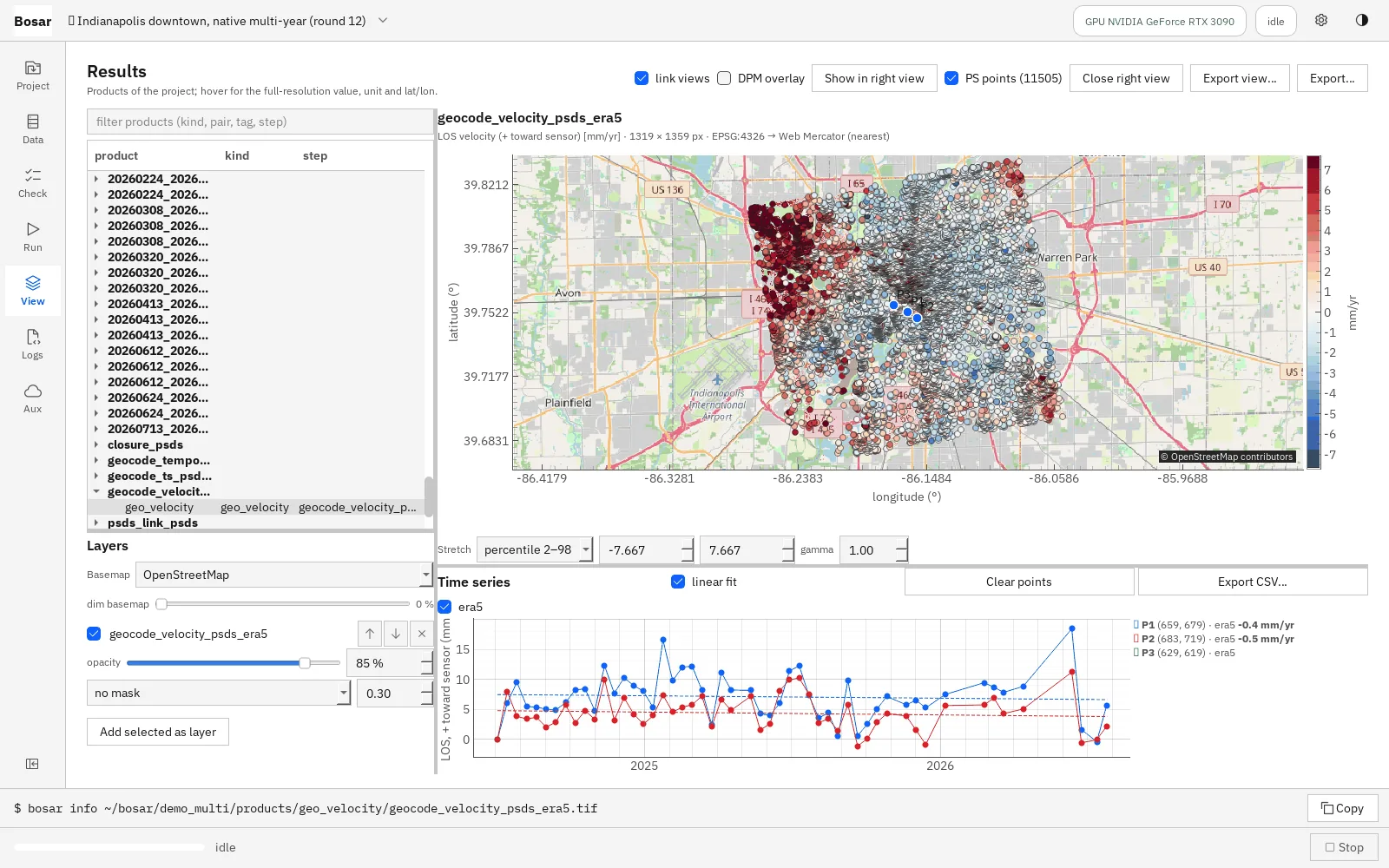The image size is (1389, 868).
Task: Copy the bosar info command
Action: coord(1342,808)
